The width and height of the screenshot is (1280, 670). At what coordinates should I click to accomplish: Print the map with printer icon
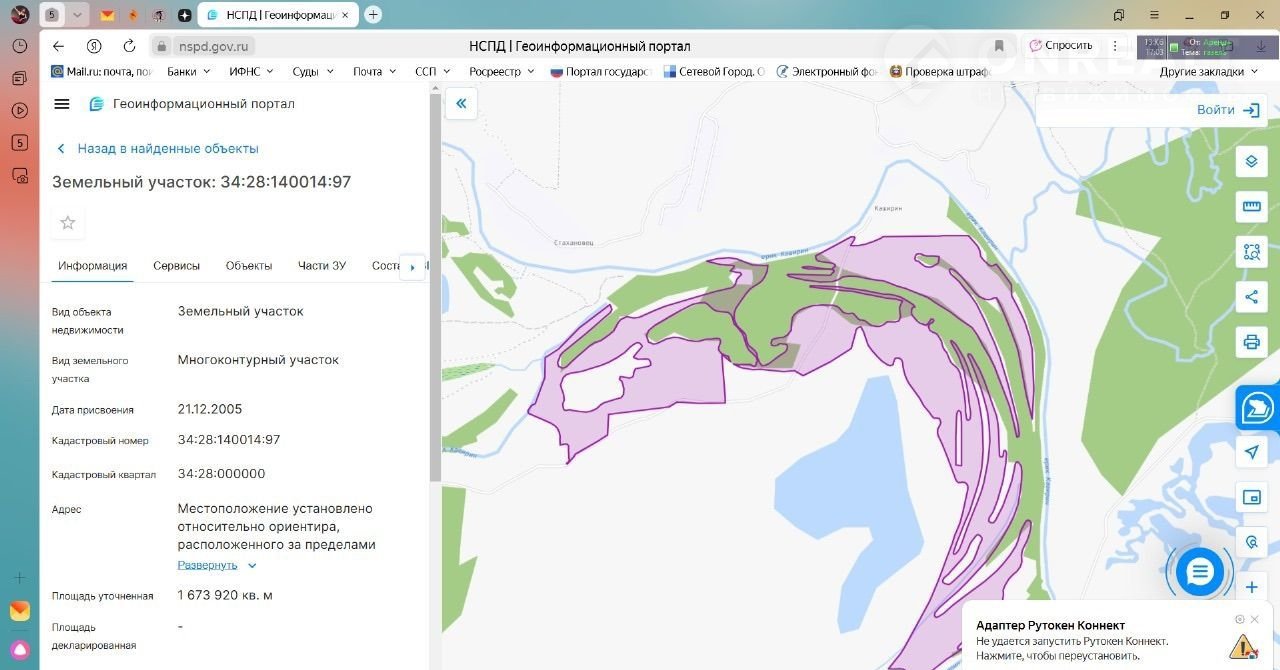(x=1251, y=342)
